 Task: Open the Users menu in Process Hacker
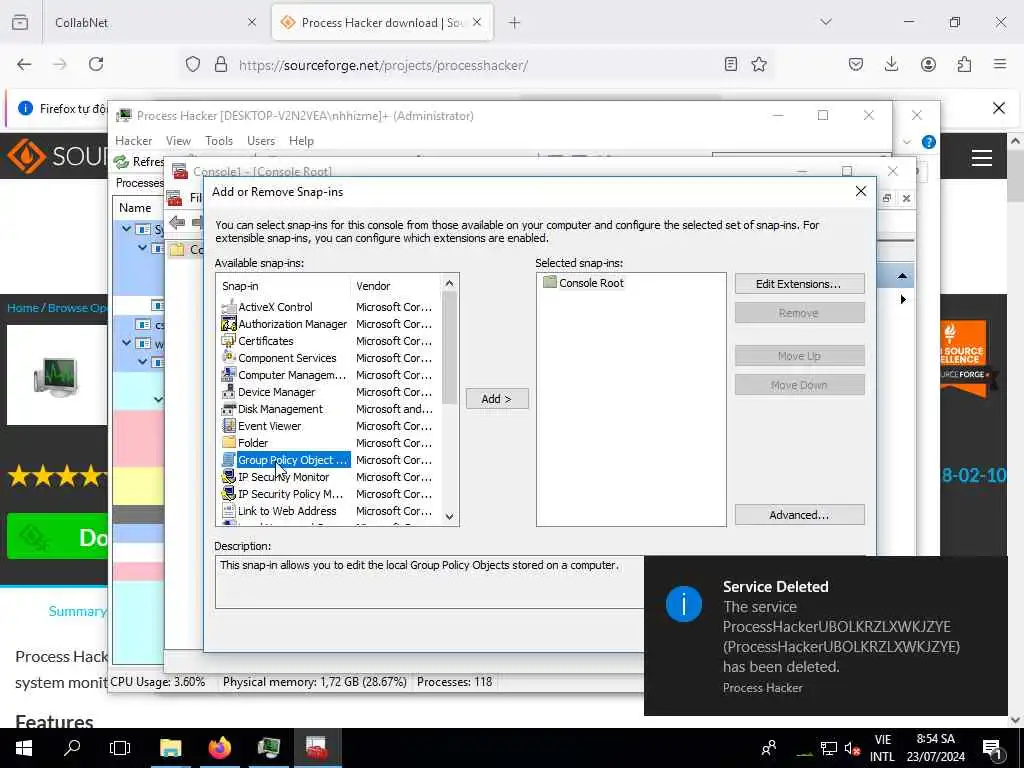(x=261, y=140)
